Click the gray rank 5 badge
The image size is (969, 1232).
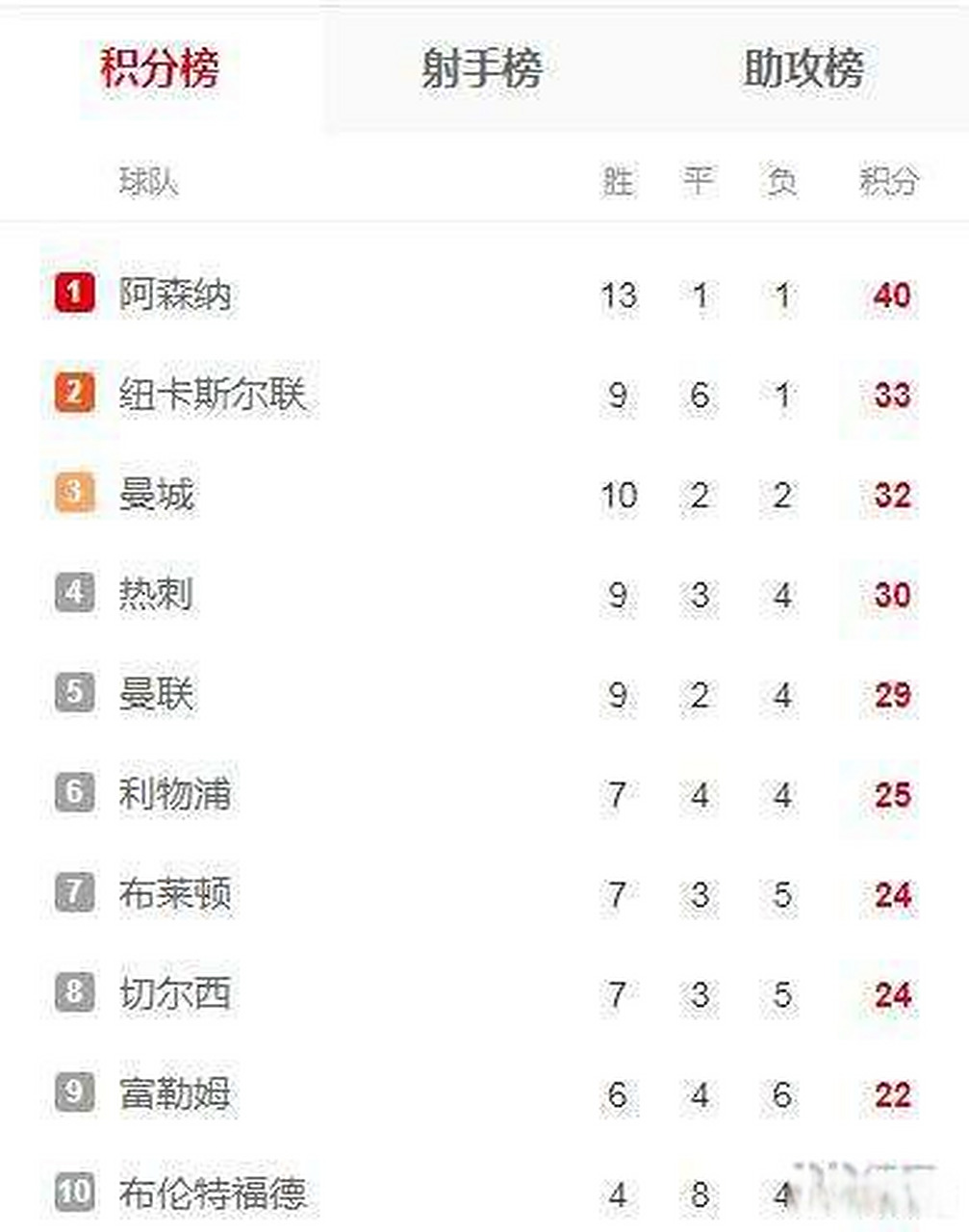75,693
